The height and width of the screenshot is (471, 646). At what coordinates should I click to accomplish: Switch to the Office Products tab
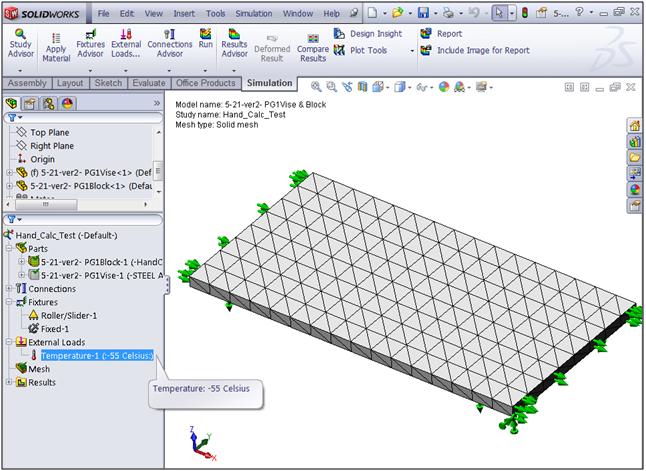(x=206, y=83)
